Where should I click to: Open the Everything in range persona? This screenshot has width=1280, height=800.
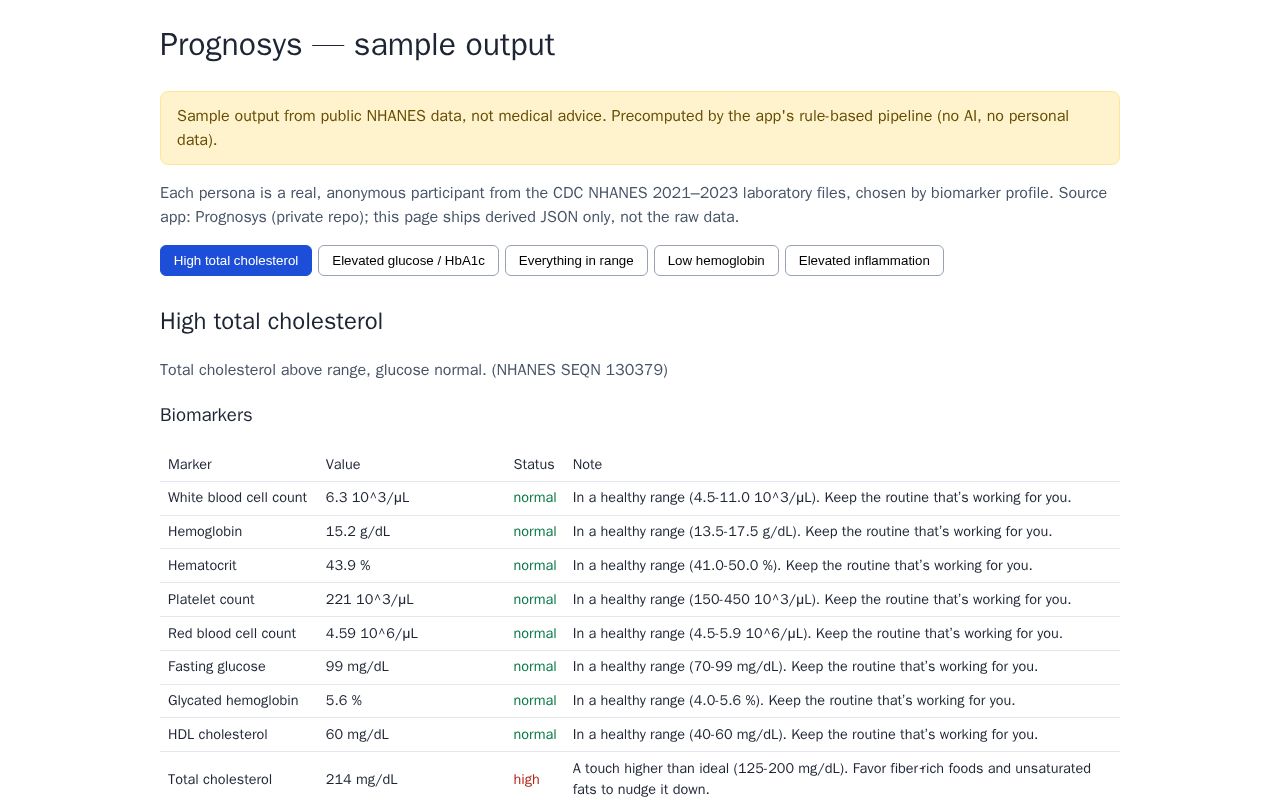(x=576, y=261)
